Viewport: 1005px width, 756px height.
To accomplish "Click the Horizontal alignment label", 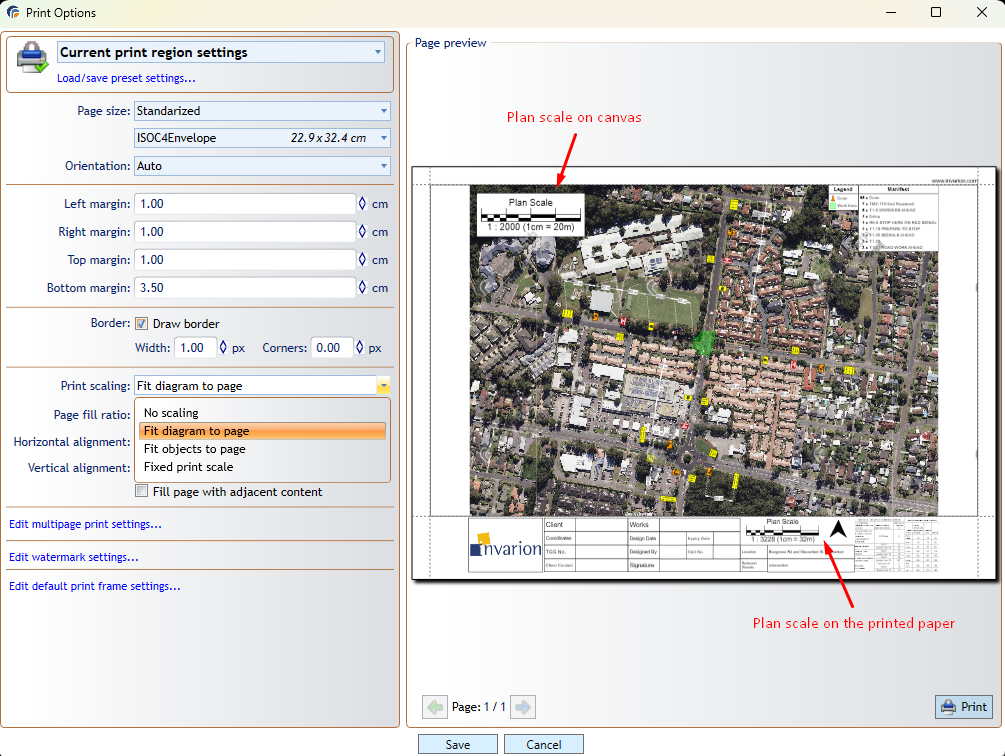I will click(x=72, y=442).
